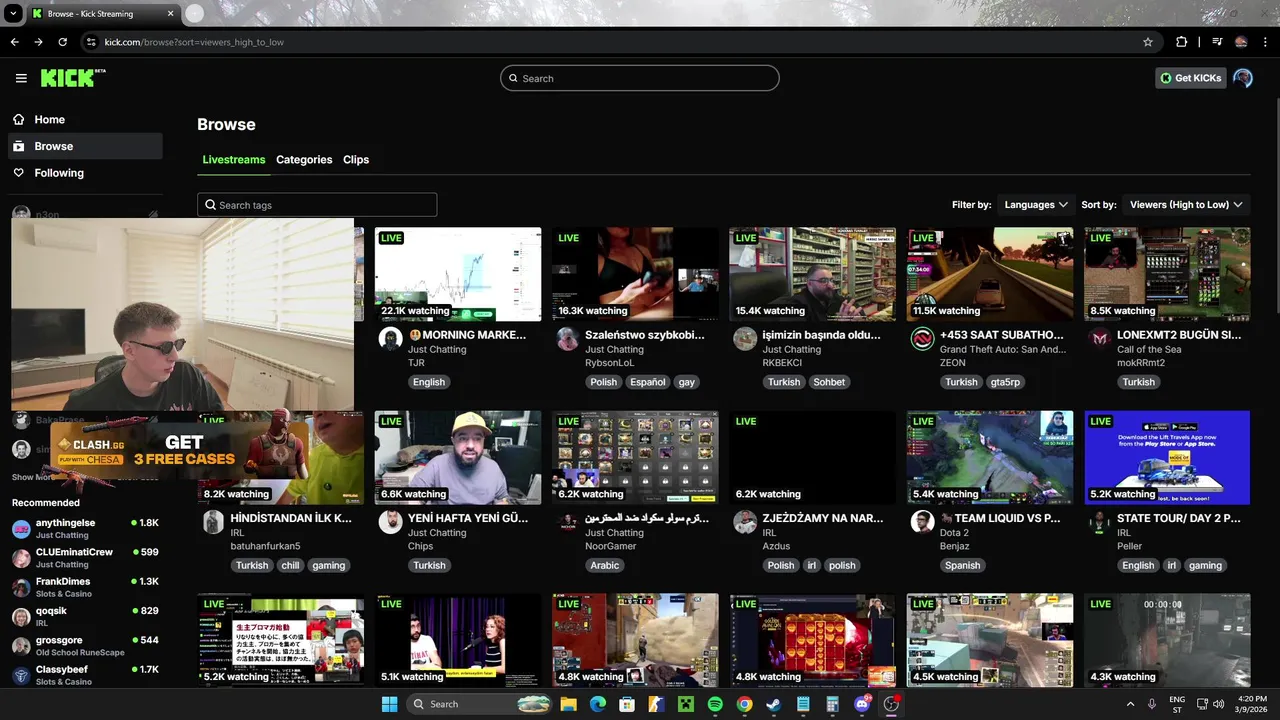Open mokRRmt2 channel avatar
The image size is (1280, 720).
[x=1100, y=338]
